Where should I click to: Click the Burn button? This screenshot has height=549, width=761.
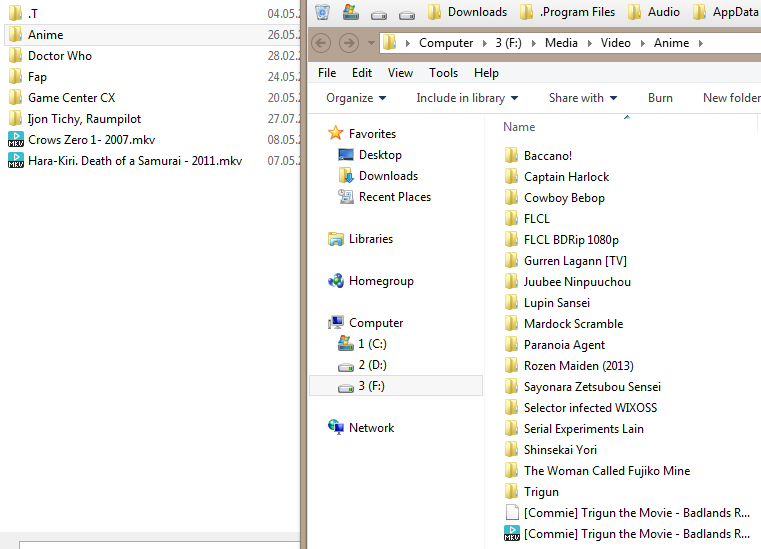pyautogui.click(x=660, y=98)
